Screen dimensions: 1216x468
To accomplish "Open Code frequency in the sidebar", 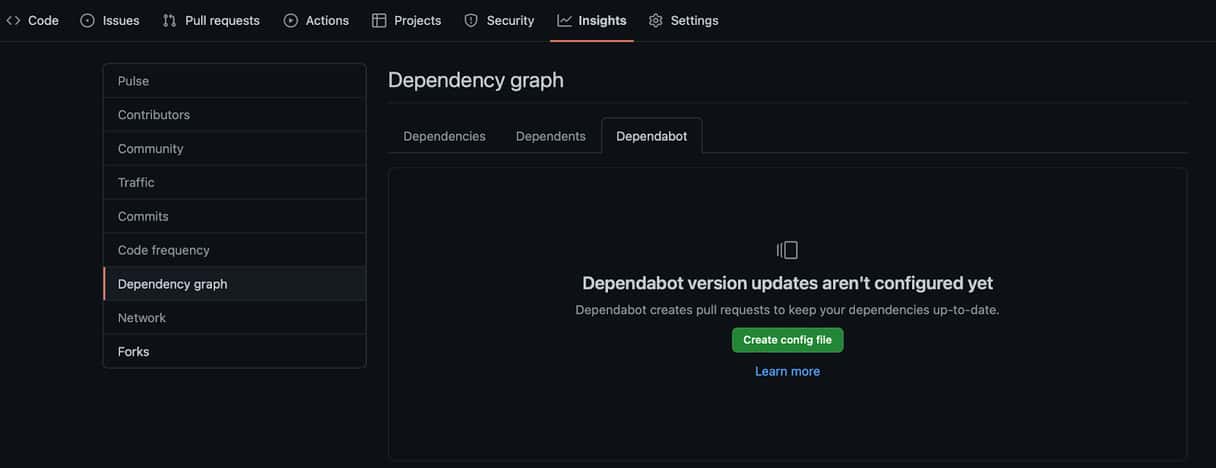I will [235, 250].
